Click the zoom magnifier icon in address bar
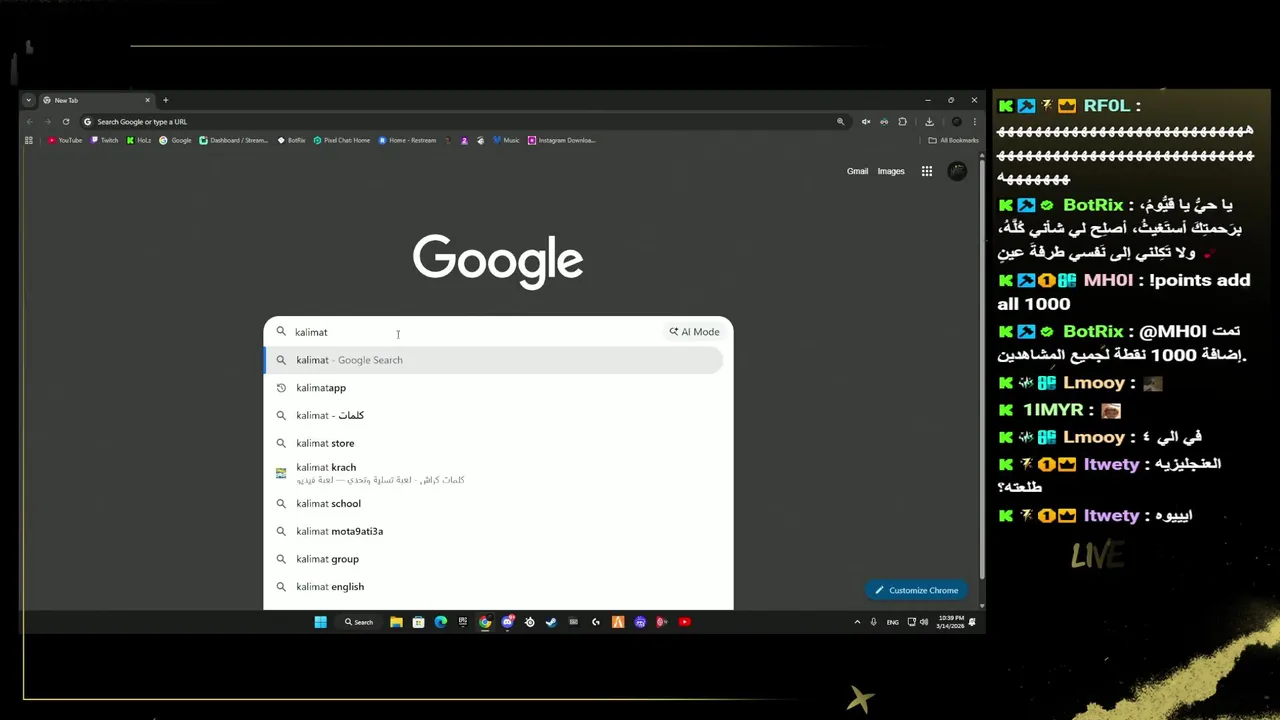This screenshot has height=720, width=1280. 840,122
